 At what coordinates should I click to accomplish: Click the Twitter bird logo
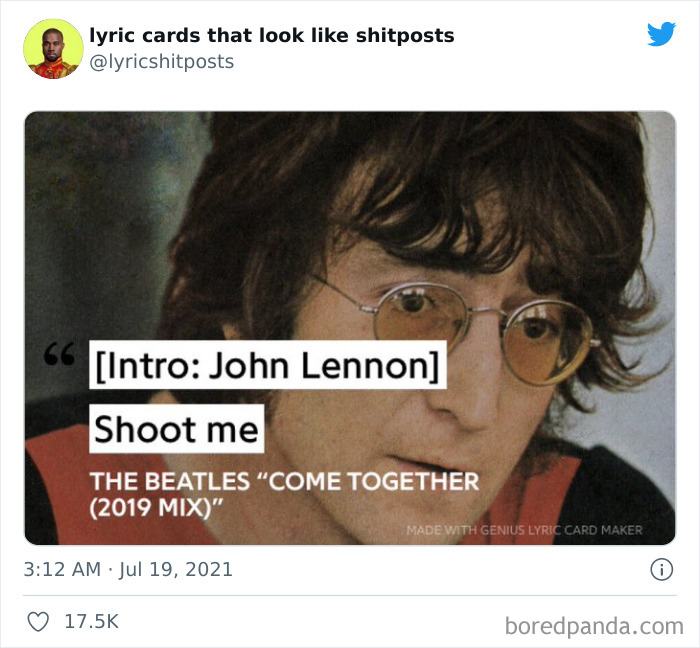pos(661,34)
